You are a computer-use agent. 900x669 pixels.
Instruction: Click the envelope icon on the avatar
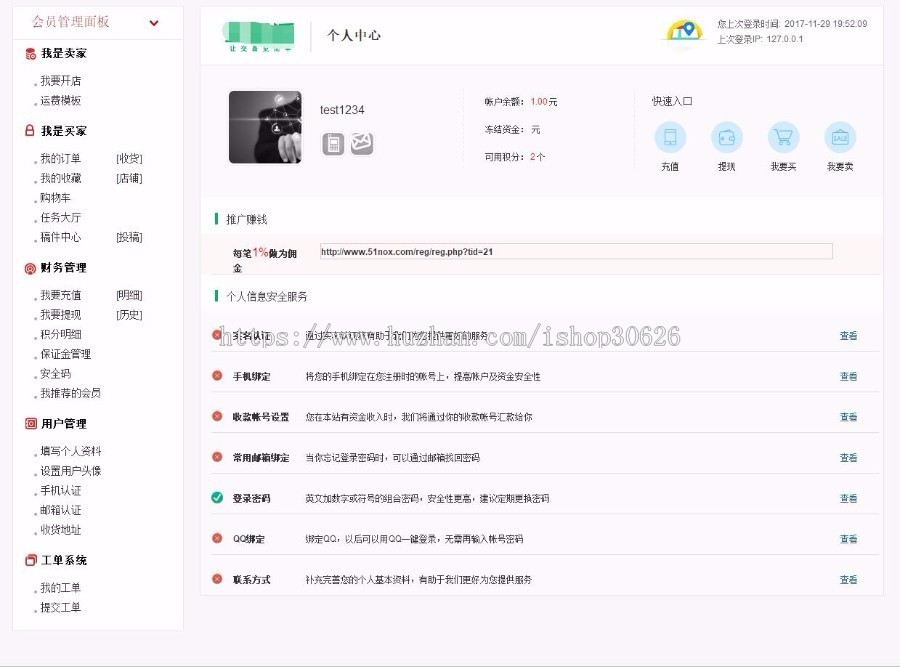point(362,143)
